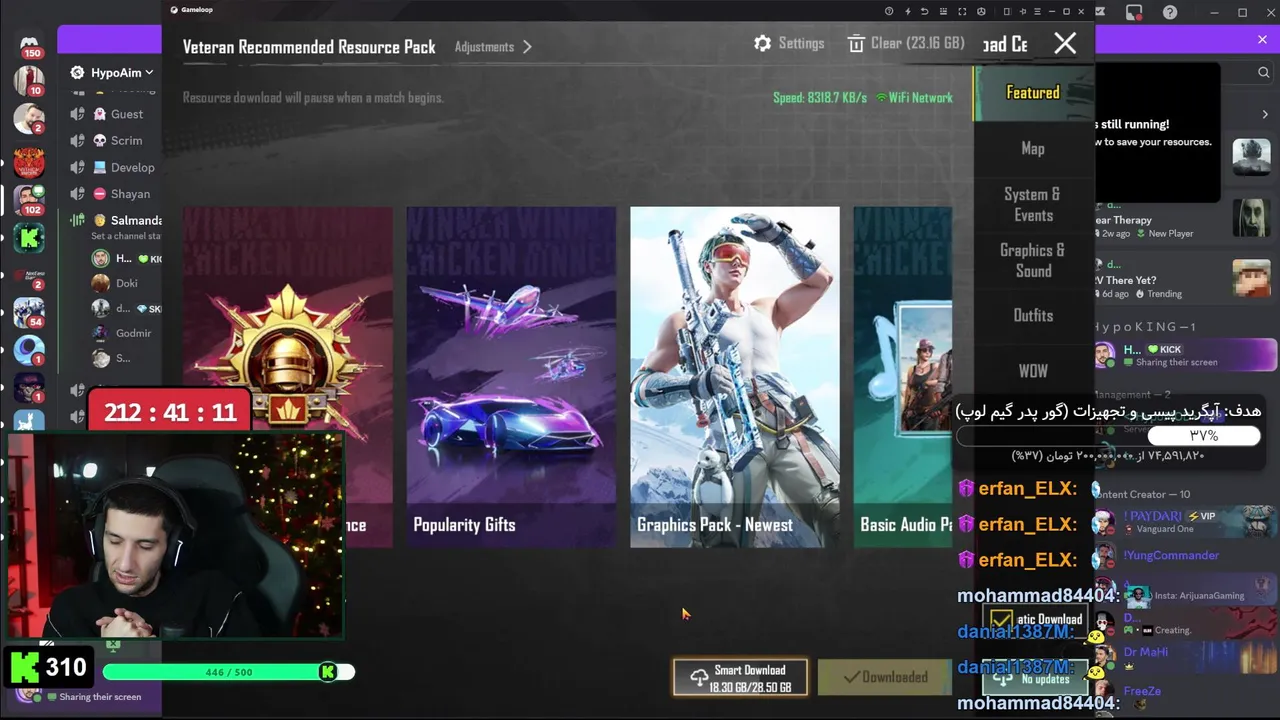Click the 37% donation goal bar
The width and height of the screenshot is (1280, 720).
click(x=1108, y=436)
